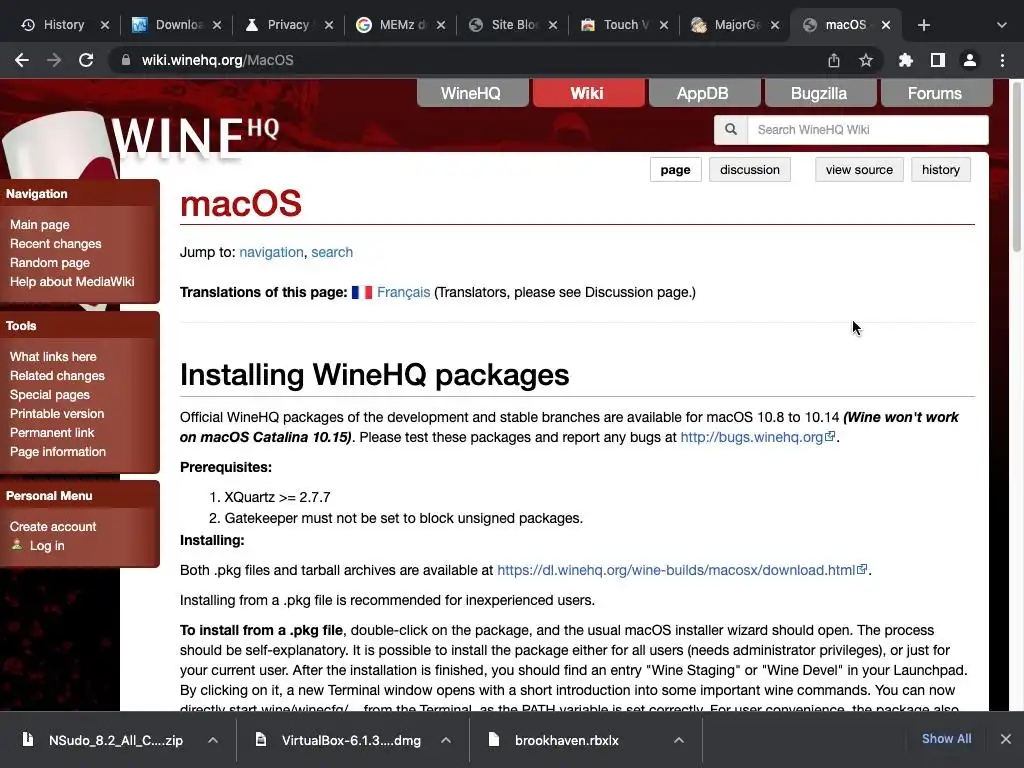Image resolution: width=1024 pixels, height=768 pixels.
Task: Open Printable version link
Action: [x=57, y=413]
